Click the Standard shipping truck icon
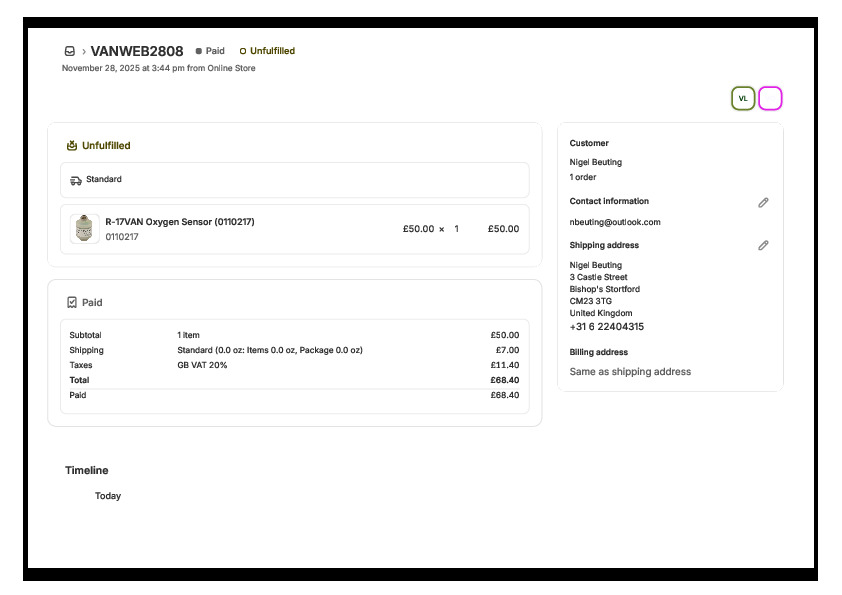The image size is (842, 595). (76, 180)
